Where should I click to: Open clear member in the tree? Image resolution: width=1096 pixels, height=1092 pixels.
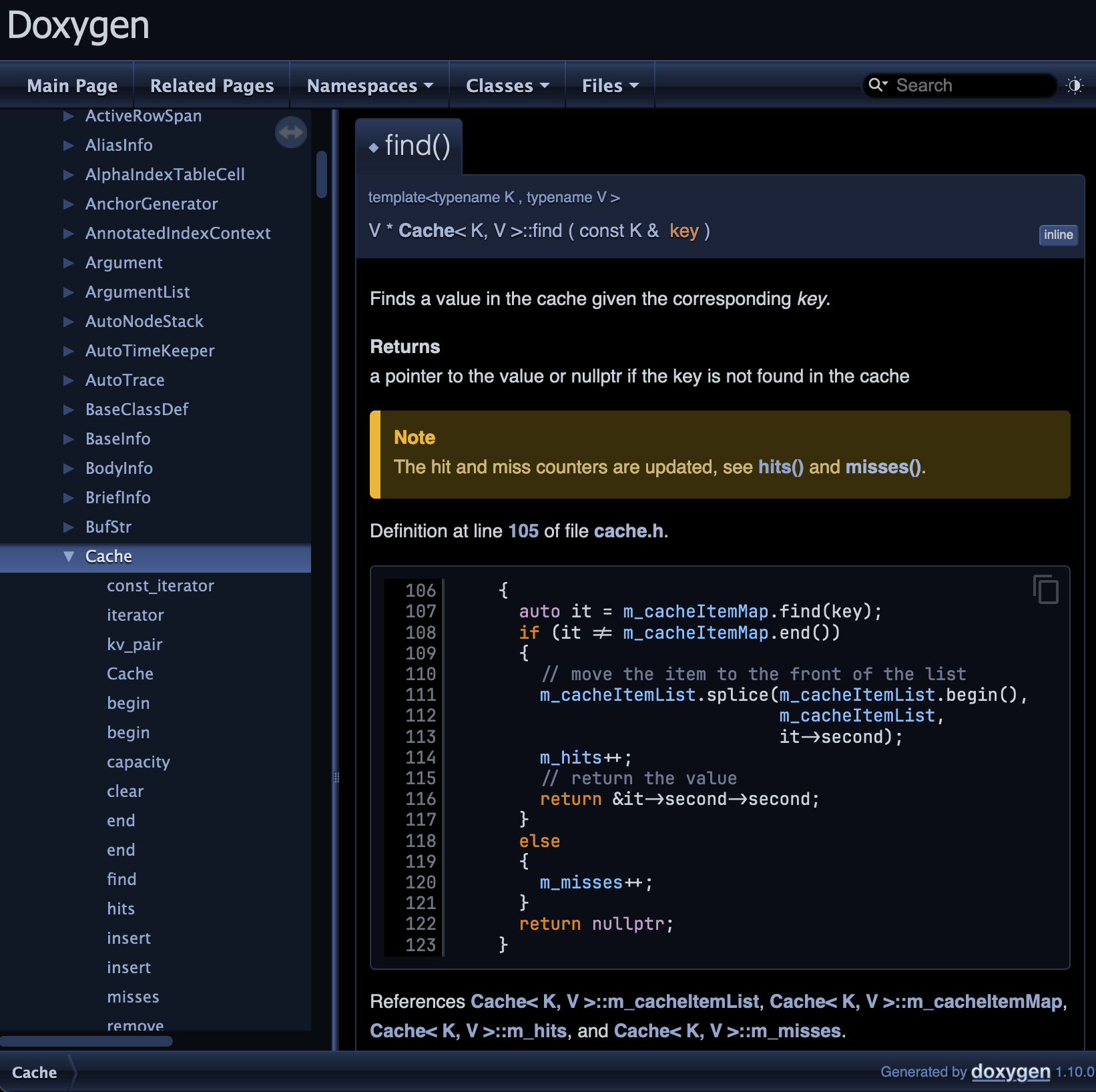(x=125, y=792)
